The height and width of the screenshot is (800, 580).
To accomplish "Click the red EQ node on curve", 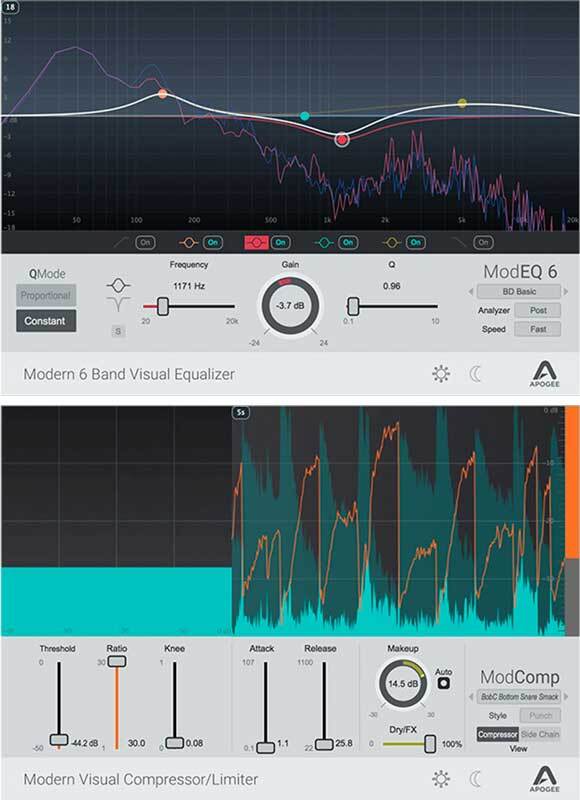I will tap(342, 139).
